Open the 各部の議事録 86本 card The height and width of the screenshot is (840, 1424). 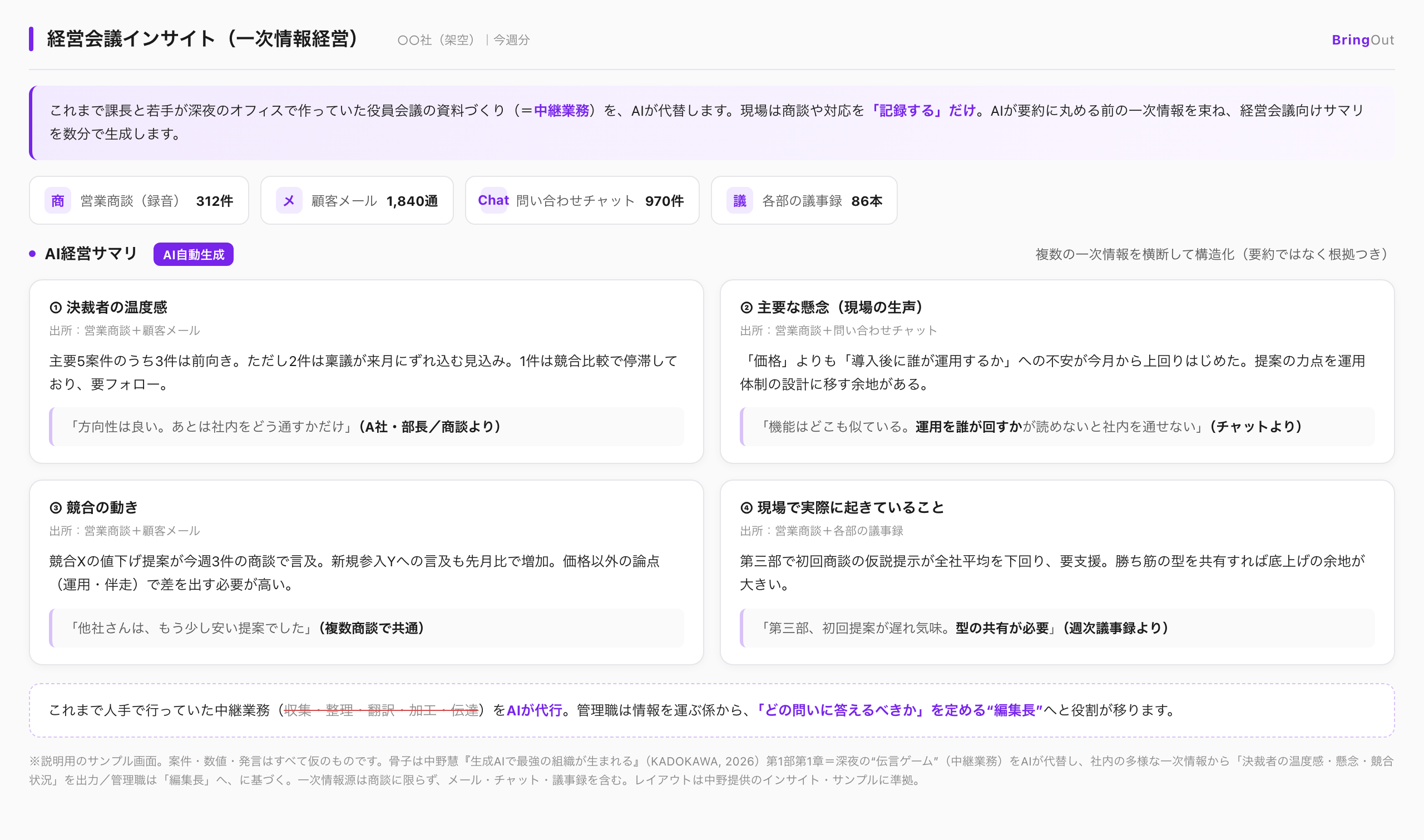[x=804, y=200]
